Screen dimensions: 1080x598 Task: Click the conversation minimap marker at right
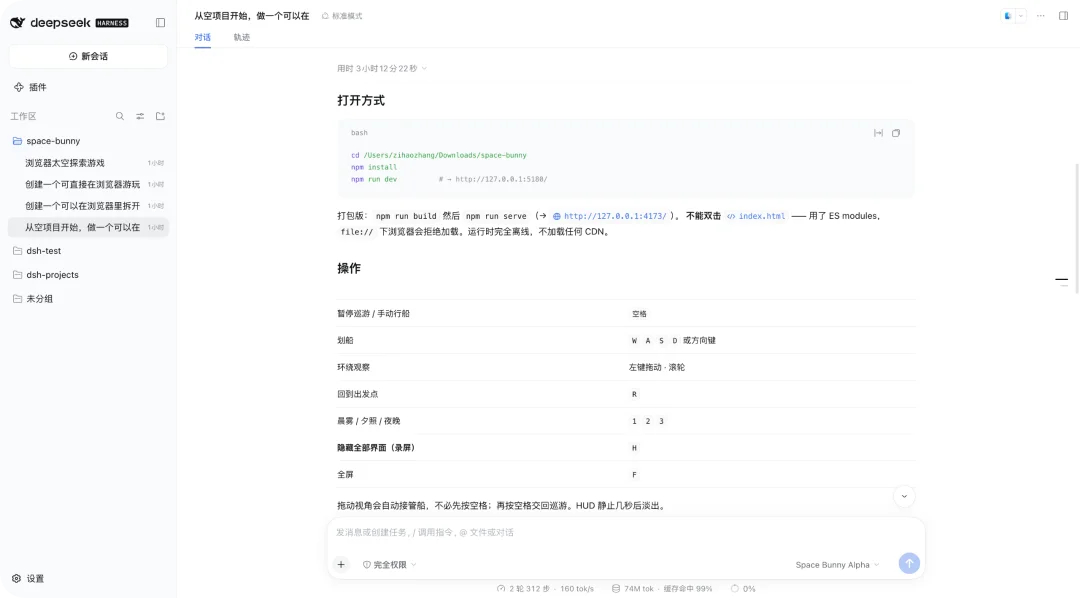(1061, 280)
